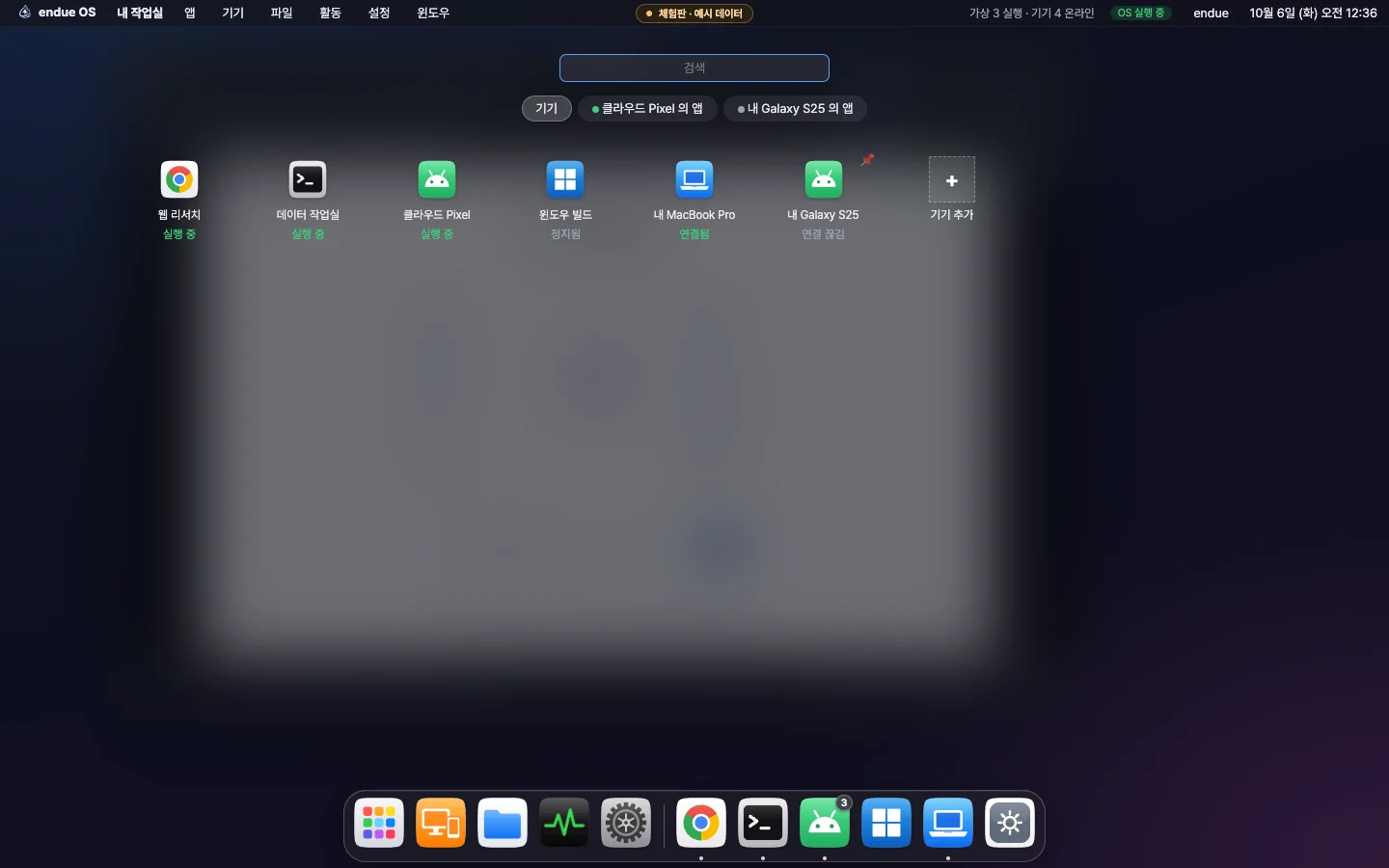The height and width of the screenshot is (868, 1389).
Task: Open the 설정 menu
Action: pos(379,13)
